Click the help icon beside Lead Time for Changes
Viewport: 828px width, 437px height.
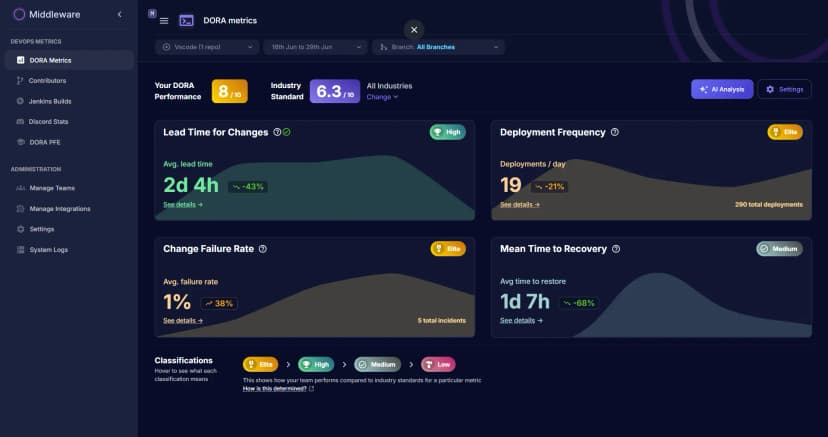click(x=277, y=132)
